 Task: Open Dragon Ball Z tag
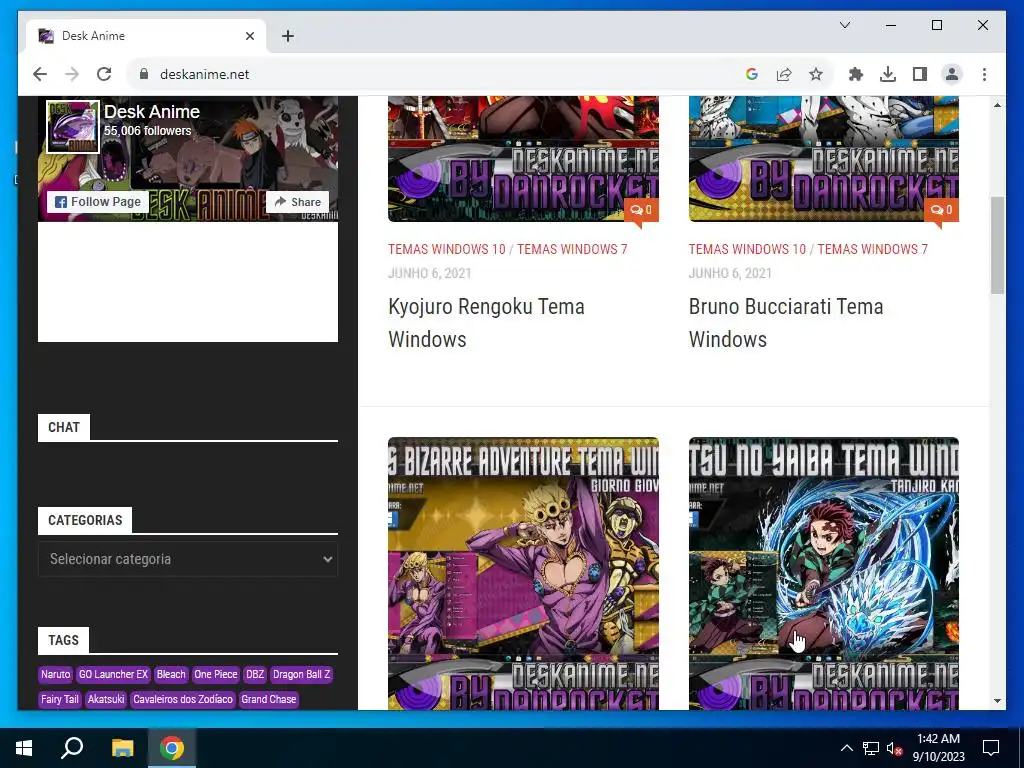coord(302,674)
